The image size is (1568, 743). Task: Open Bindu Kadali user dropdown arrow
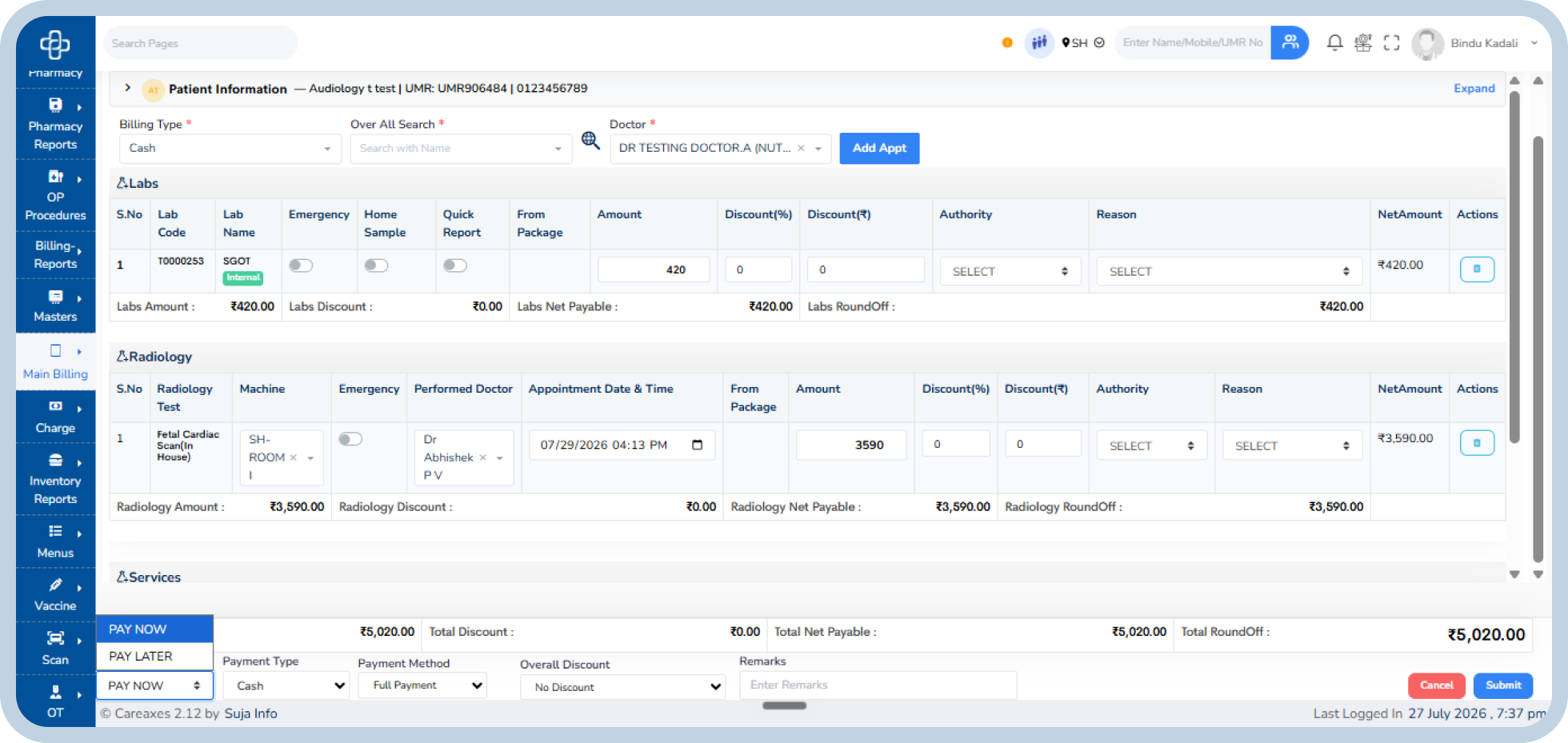click(x=1534, y=43)
